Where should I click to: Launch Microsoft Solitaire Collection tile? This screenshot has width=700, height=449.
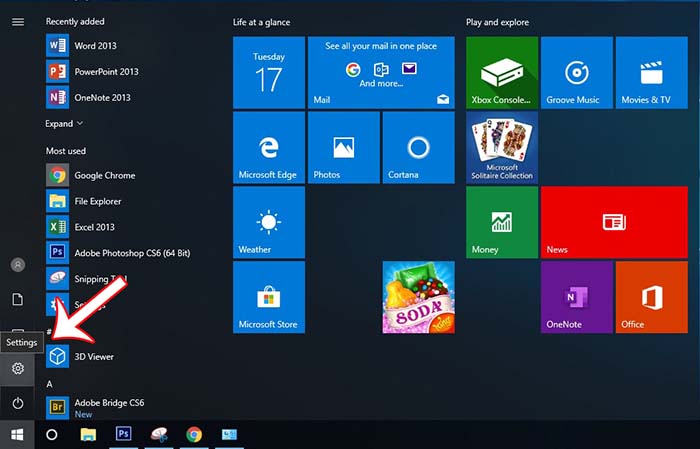click(x=502, y=147)
